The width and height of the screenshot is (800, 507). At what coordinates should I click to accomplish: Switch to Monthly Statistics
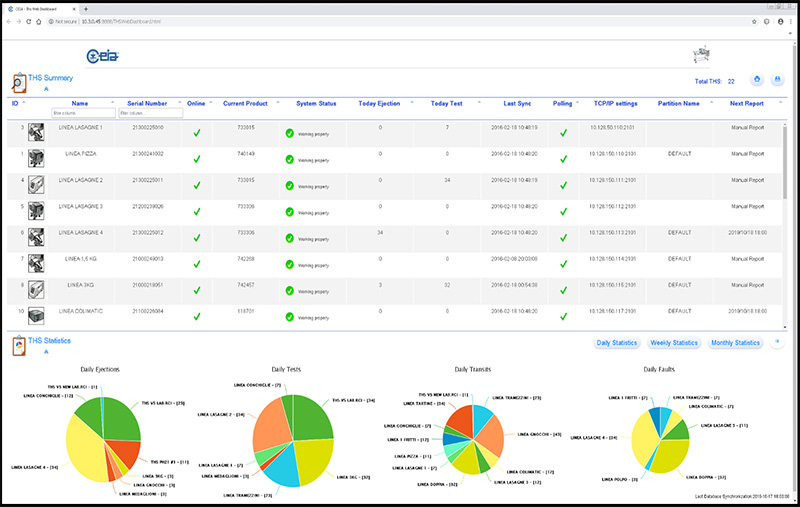735,343
